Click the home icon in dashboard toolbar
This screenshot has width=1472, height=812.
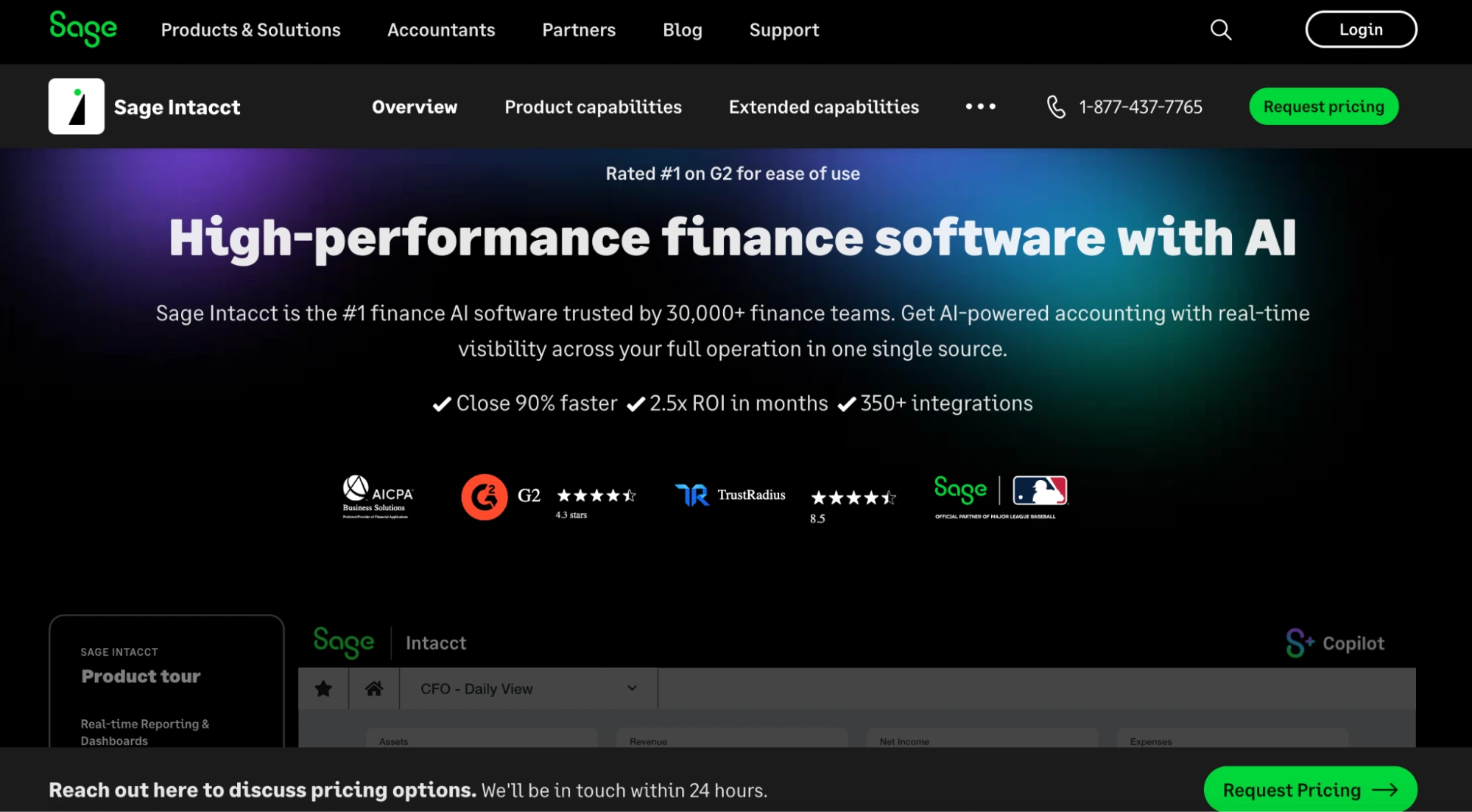coord(374,688)
